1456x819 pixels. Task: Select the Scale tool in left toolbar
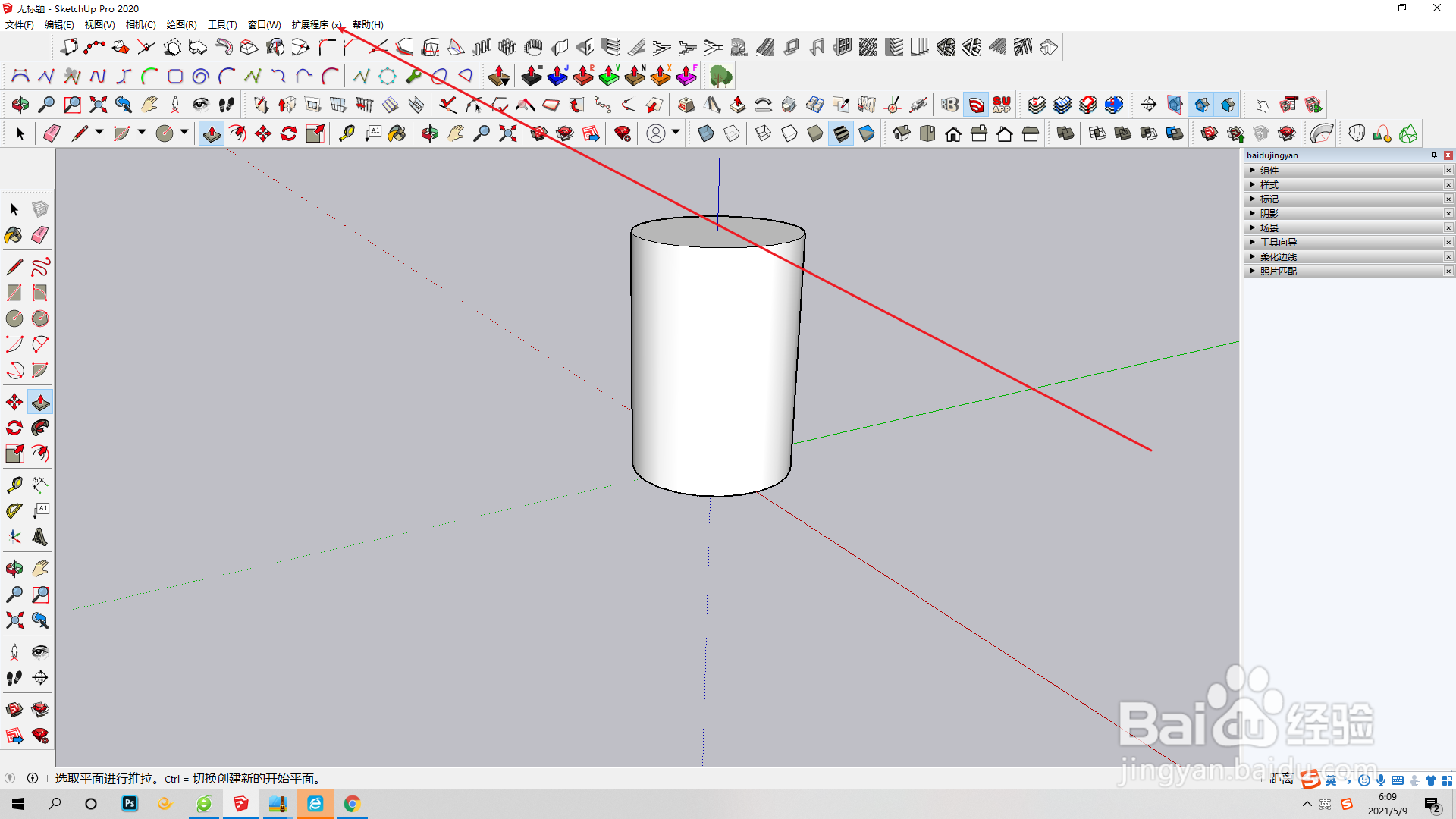14,453
